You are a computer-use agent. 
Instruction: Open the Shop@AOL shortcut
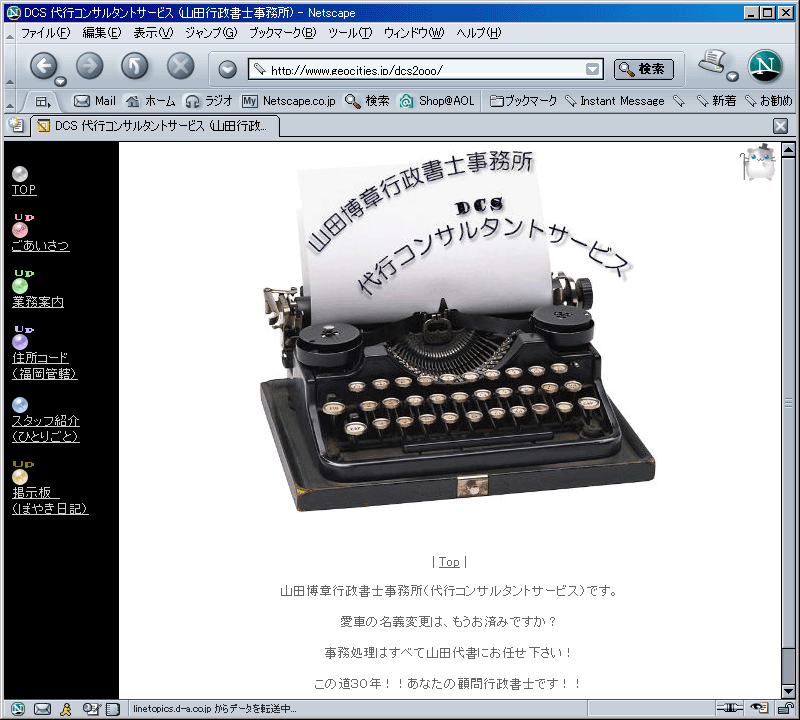click(437, 101)
